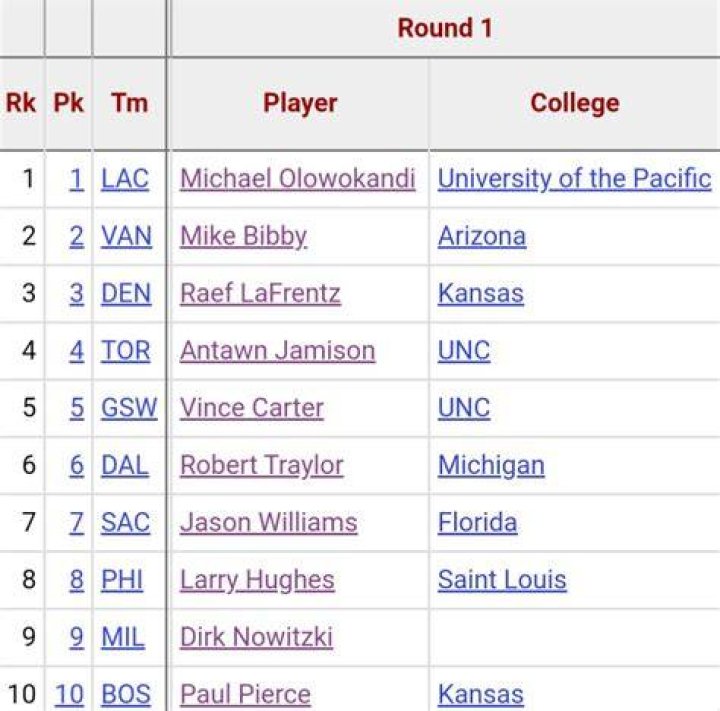This screenshot has width=720, height=711.
Task: Sort table by College column header
Action: pos(575,103)
